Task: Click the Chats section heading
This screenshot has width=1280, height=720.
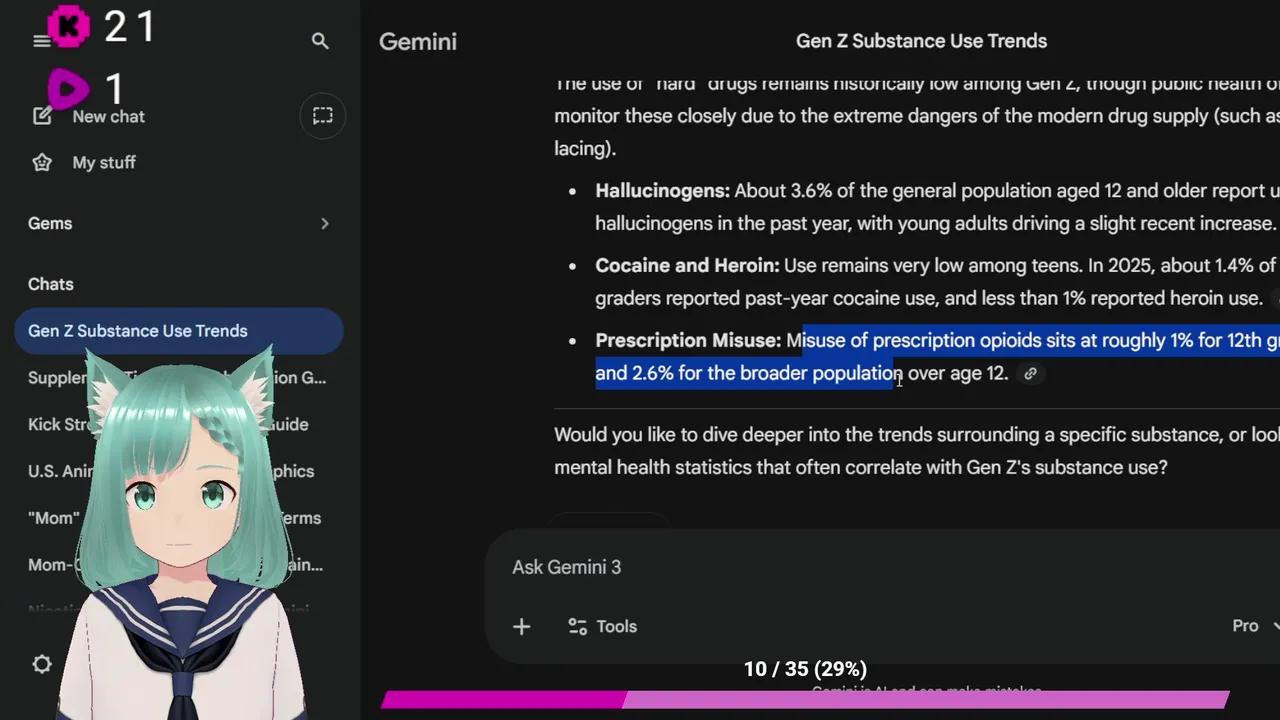Action: 51,285
